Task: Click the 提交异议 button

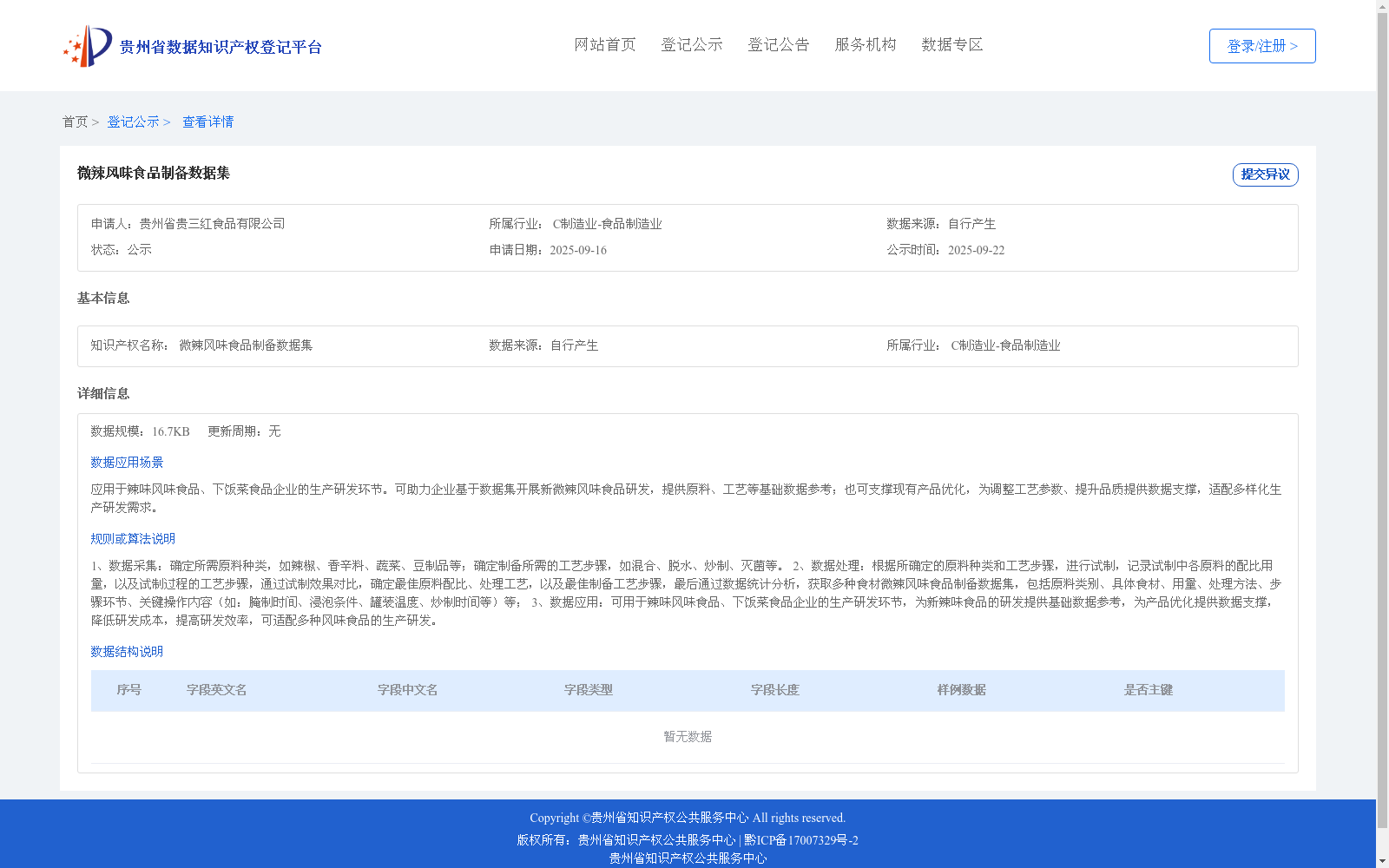Action: point(1266,174)
